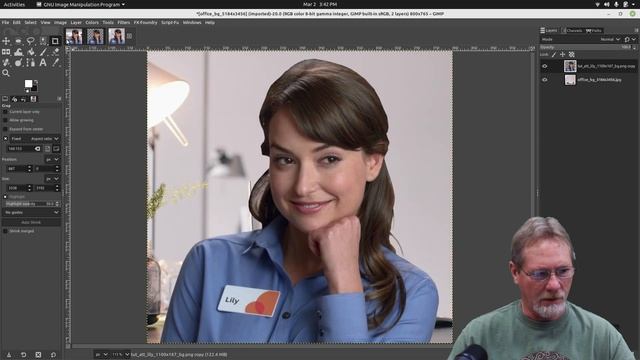Switch to second image tab thumbnail
The image size is (640, 360).
tap(96, 36)
